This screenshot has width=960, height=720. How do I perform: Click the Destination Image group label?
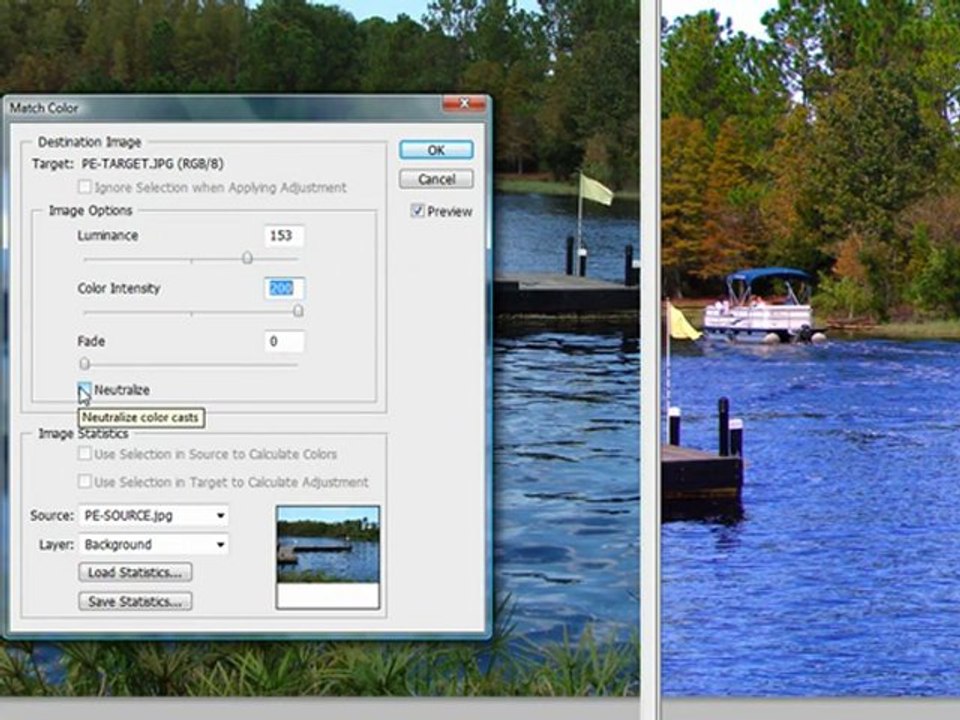[x=89, y=142]
